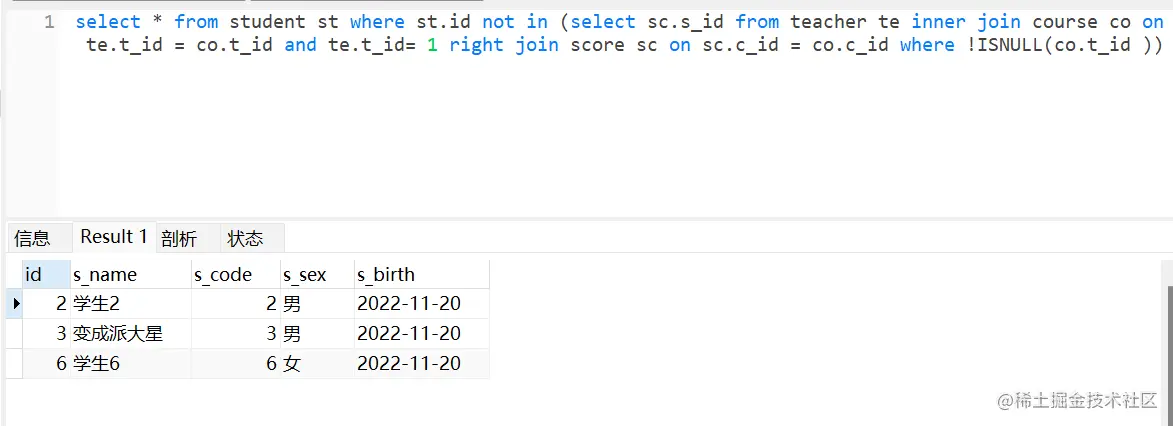Click the 变成派大星 name cell
The width and height of the screenshot is (1173, 426).
click(x=131, y=334)
